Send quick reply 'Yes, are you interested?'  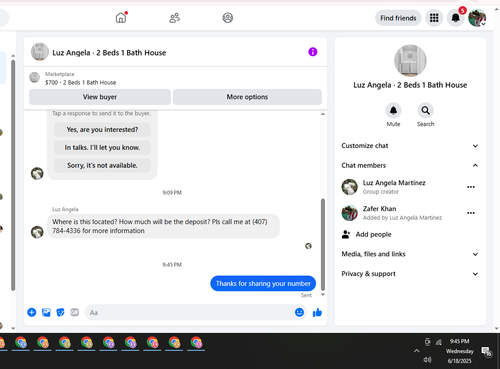coord(102,129)
